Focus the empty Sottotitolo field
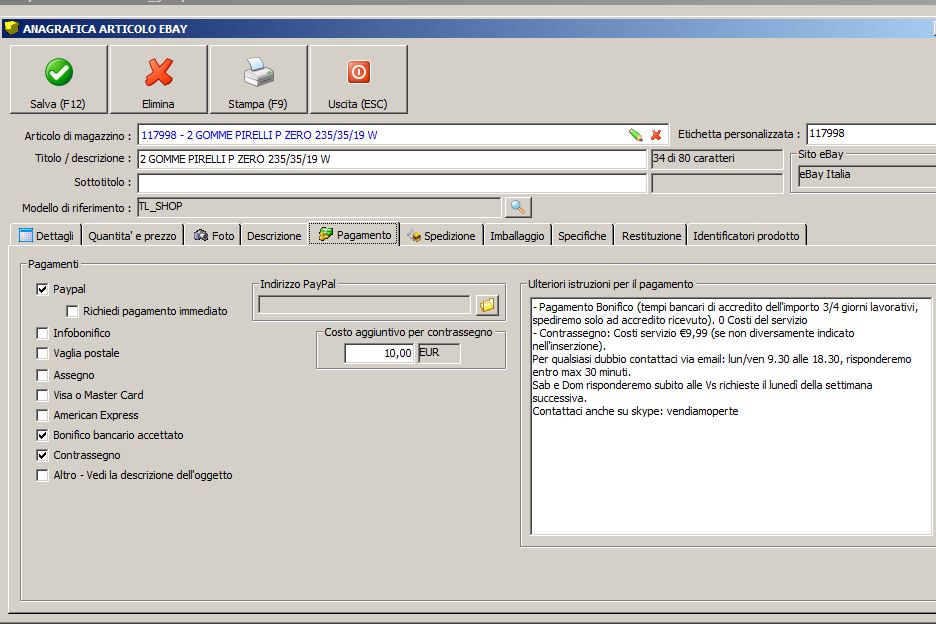Screen dimensions: 936x624 (x=392, y=183)
